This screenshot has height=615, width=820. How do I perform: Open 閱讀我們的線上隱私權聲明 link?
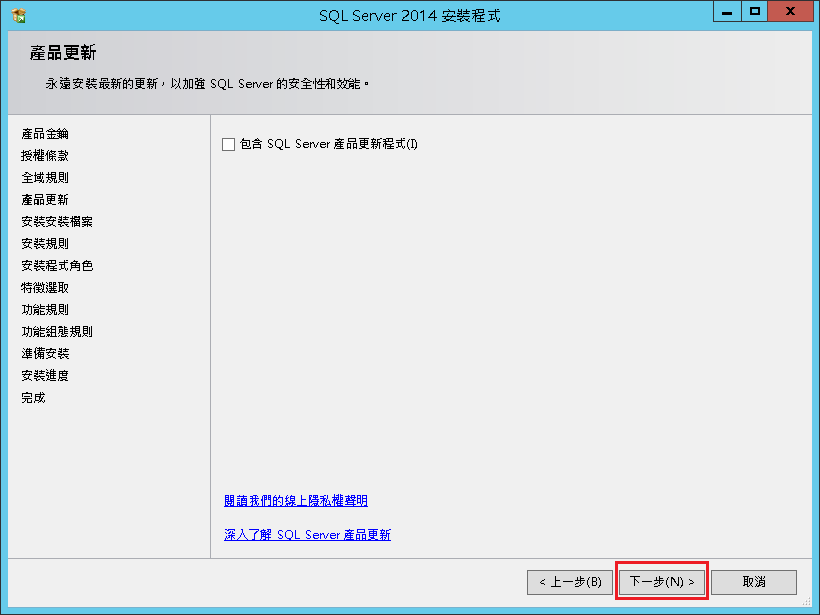coord(296,500)
